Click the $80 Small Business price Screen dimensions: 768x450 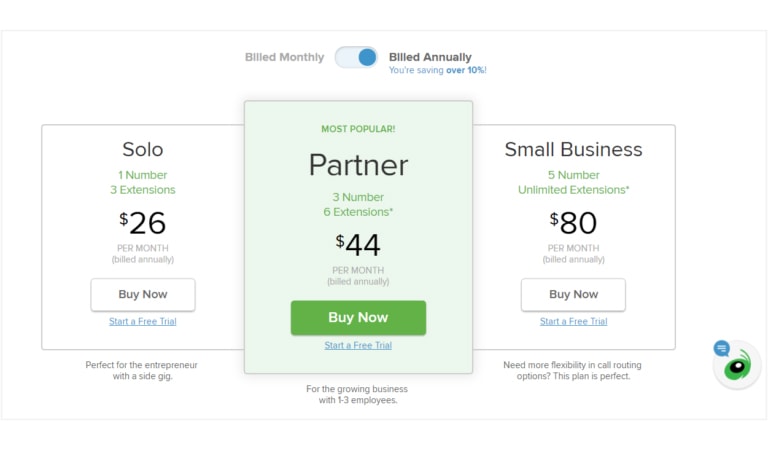click(573, 223)
